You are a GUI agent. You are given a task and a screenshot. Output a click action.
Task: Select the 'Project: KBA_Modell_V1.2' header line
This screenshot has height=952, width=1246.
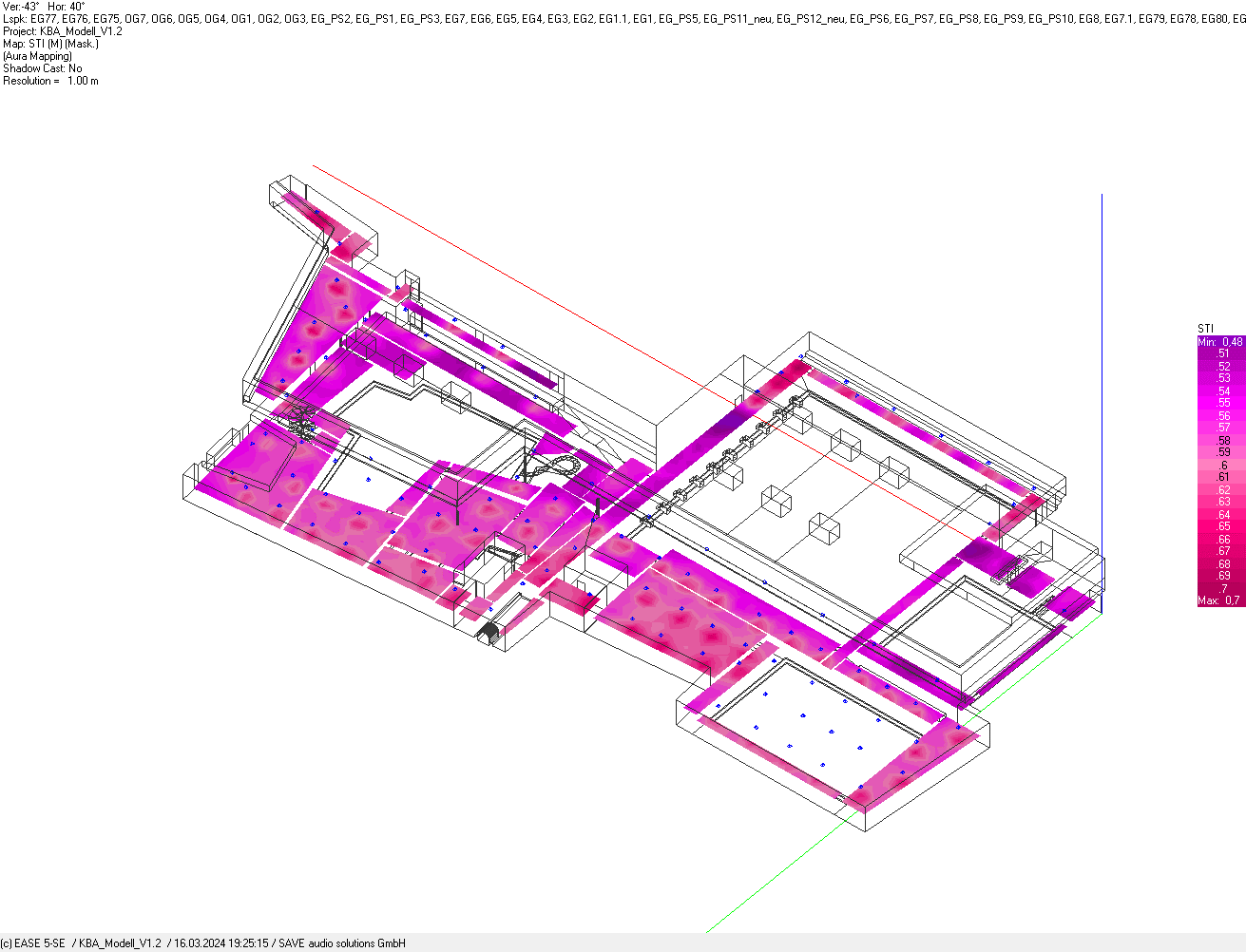(x=63, y=31)
